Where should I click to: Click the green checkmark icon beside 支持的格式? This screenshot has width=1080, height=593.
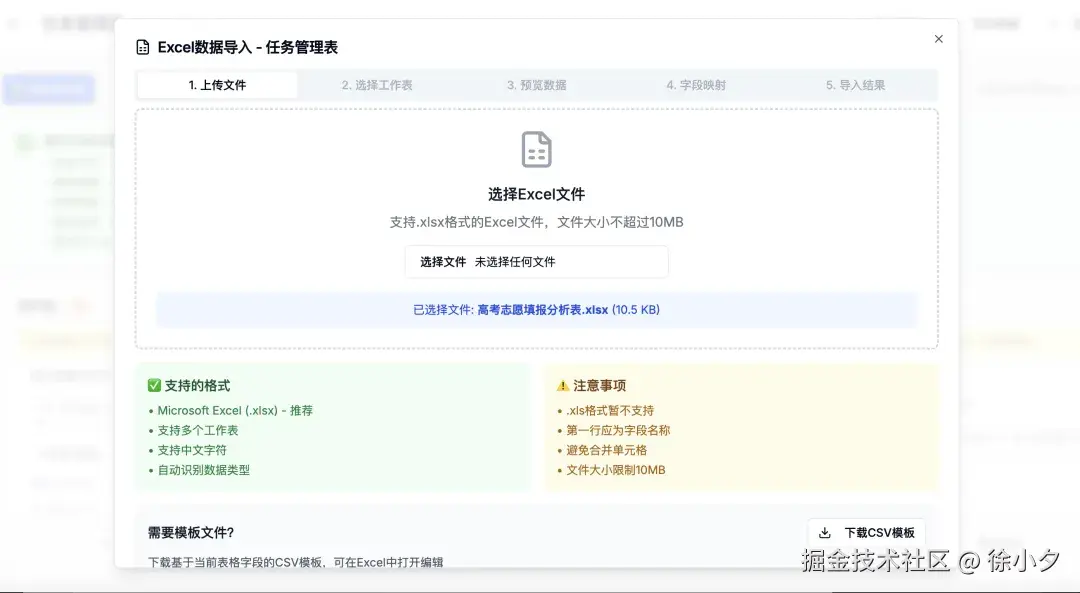[152, 384]
